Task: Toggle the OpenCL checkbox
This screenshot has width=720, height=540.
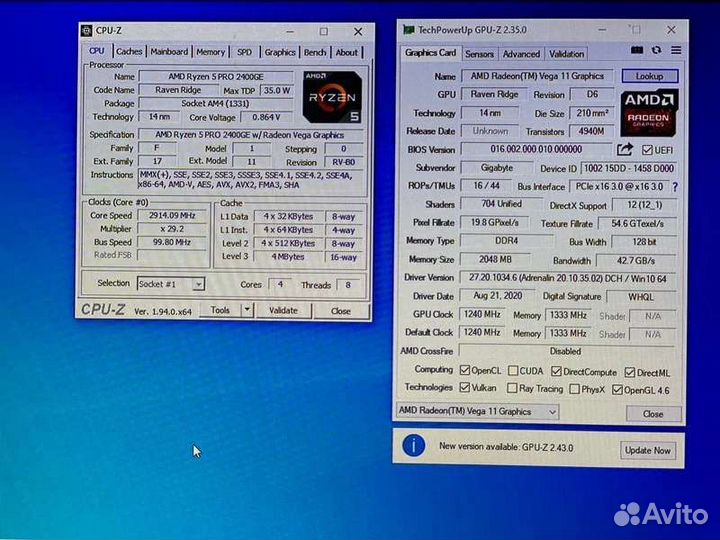Action: (465, 370)
